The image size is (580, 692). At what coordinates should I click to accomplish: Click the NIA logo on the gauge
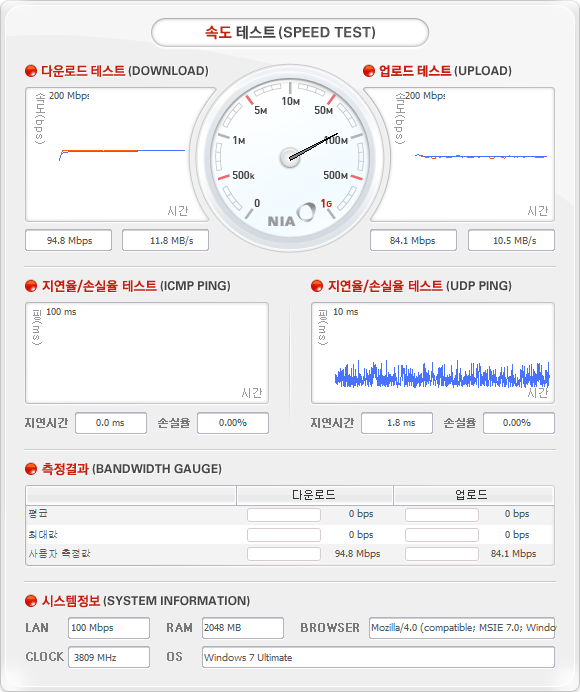tap(291, 214)
